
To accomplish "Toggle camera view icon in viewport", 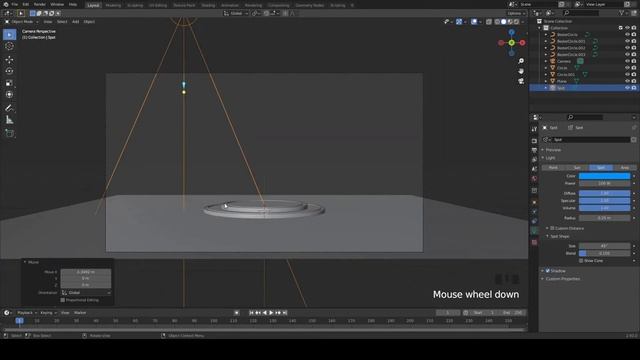I will [x=521, y=81].
